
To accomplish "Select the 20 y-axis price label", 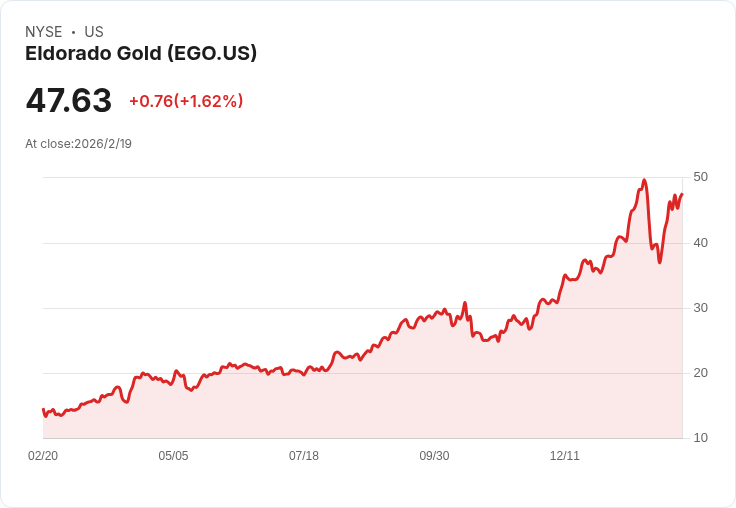I will (x=700, y=373).
